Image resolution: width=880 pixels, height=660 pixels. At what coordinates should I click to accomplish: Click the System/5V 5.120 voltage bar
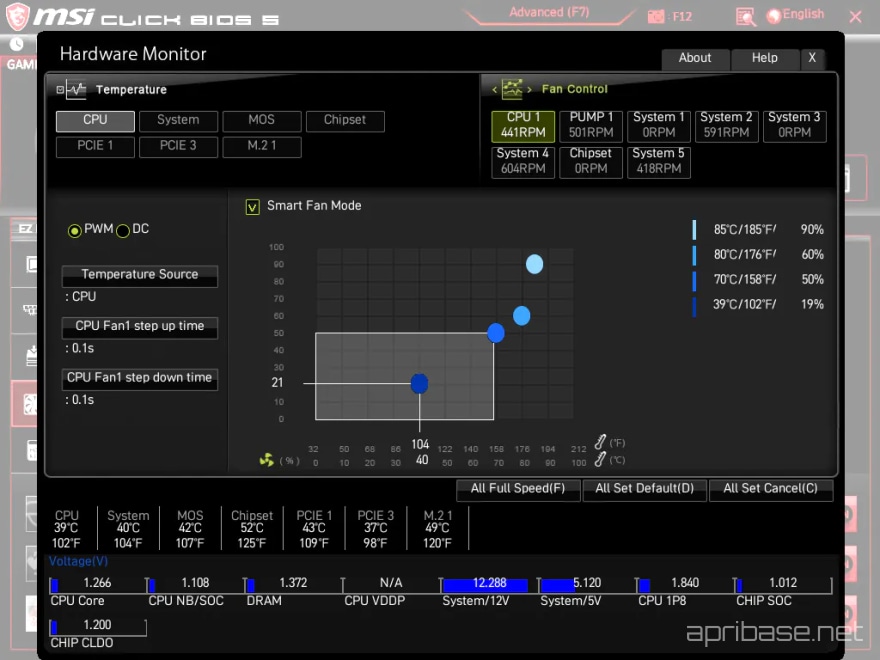[587, 585]
